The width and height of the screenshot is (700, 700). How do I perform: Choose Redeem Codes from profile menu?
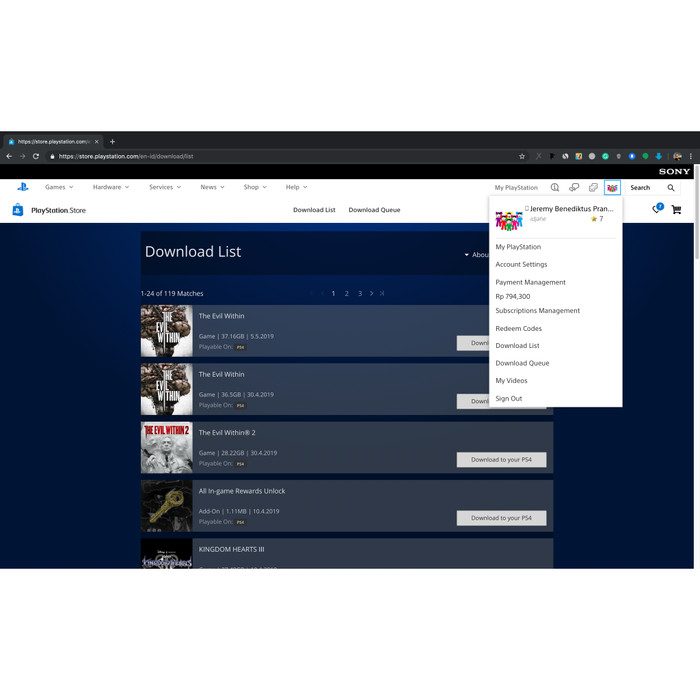pos(518,328)
